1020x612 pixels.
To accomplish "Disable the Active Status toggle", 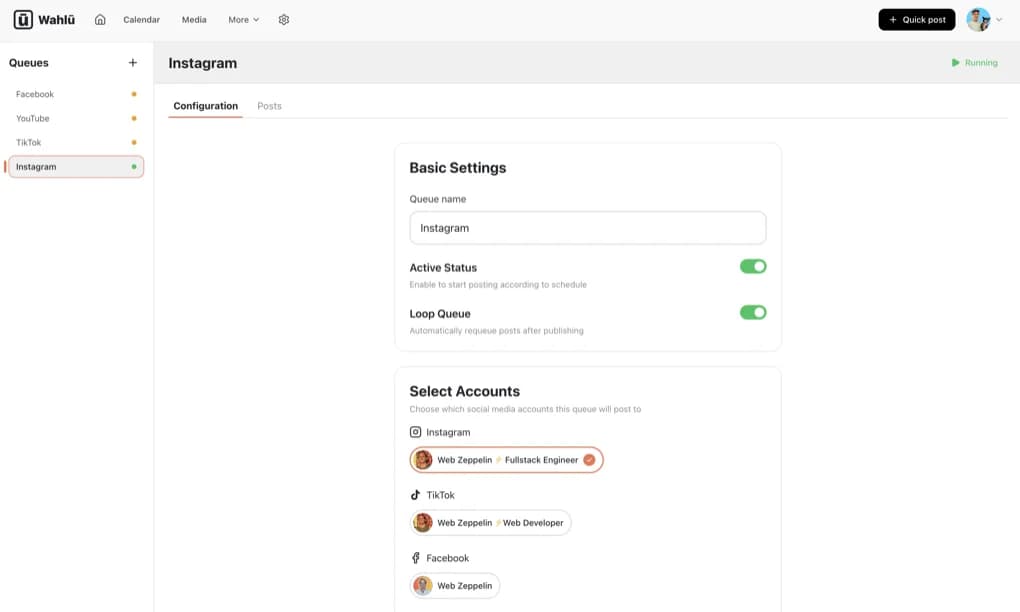I will click(x=751, y=266).
